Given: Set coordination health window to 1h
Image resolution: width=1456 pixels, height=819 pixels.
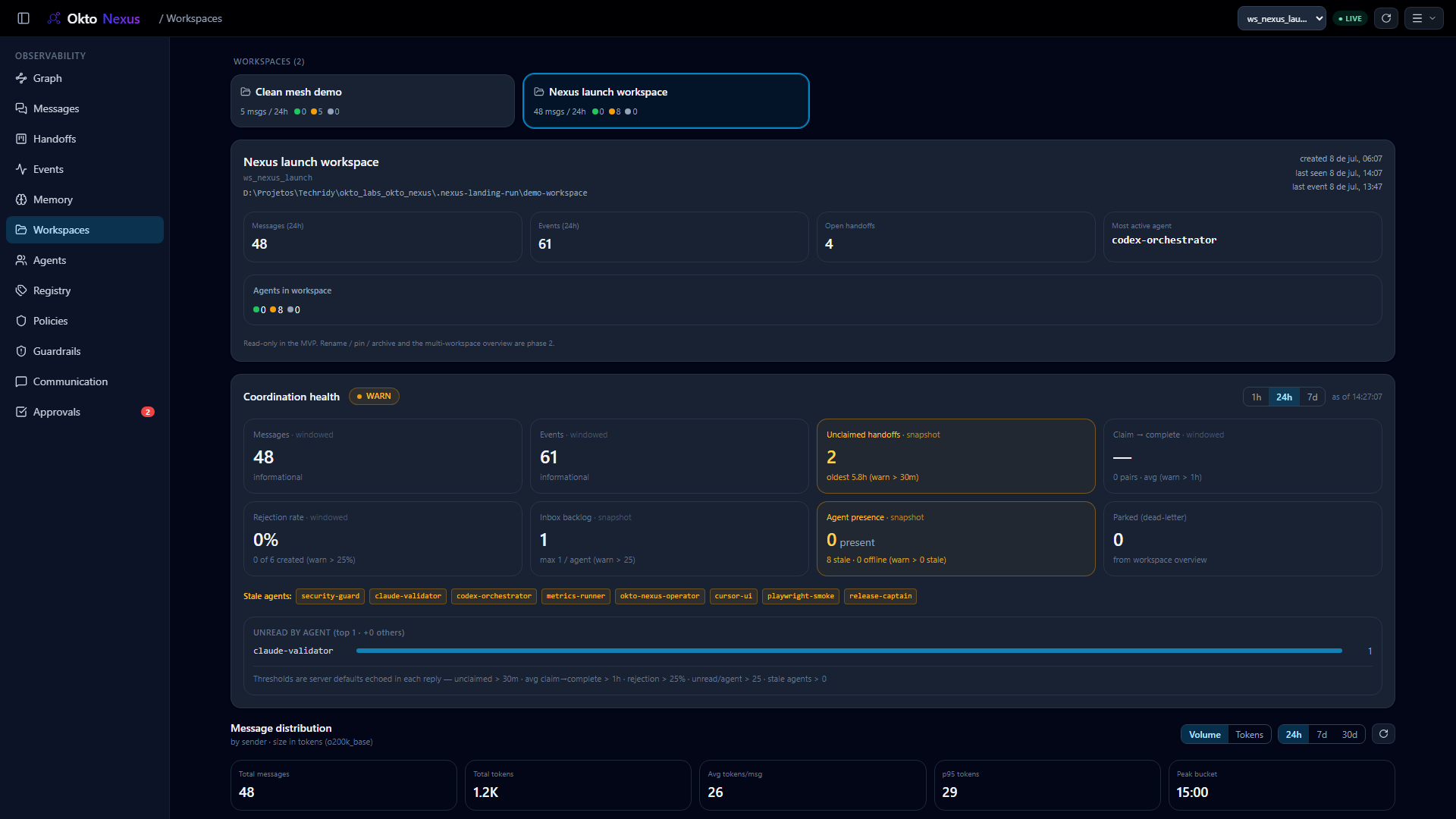Looking at the screenshot, I should coord(1257,397).
